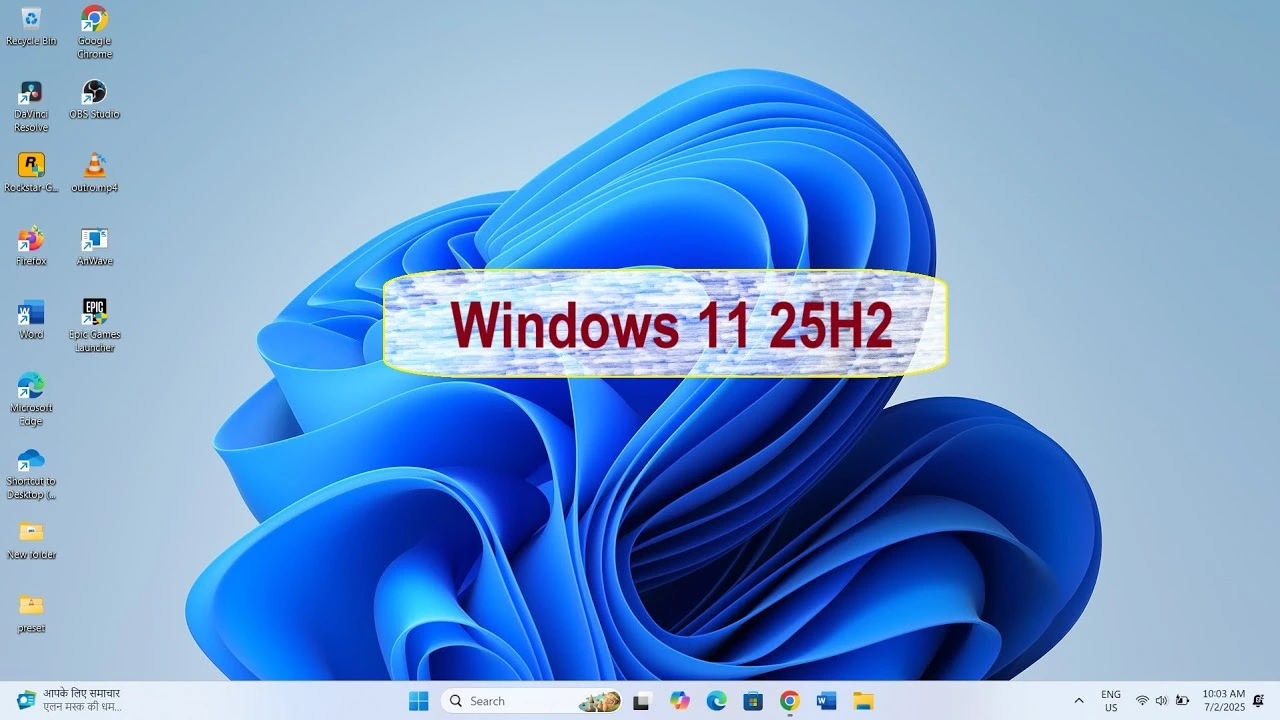Open the news widget in the taskbar
The height and width of the screenshot is (720, 1280).
(70, 700)
